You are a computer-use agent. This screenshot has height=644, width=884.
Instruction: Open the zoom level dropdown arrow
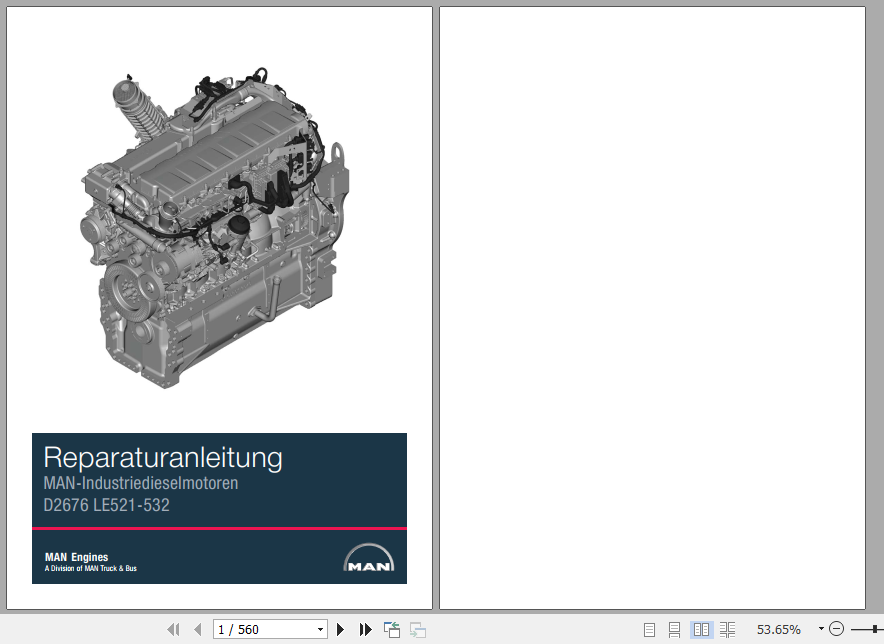(821, 628)
